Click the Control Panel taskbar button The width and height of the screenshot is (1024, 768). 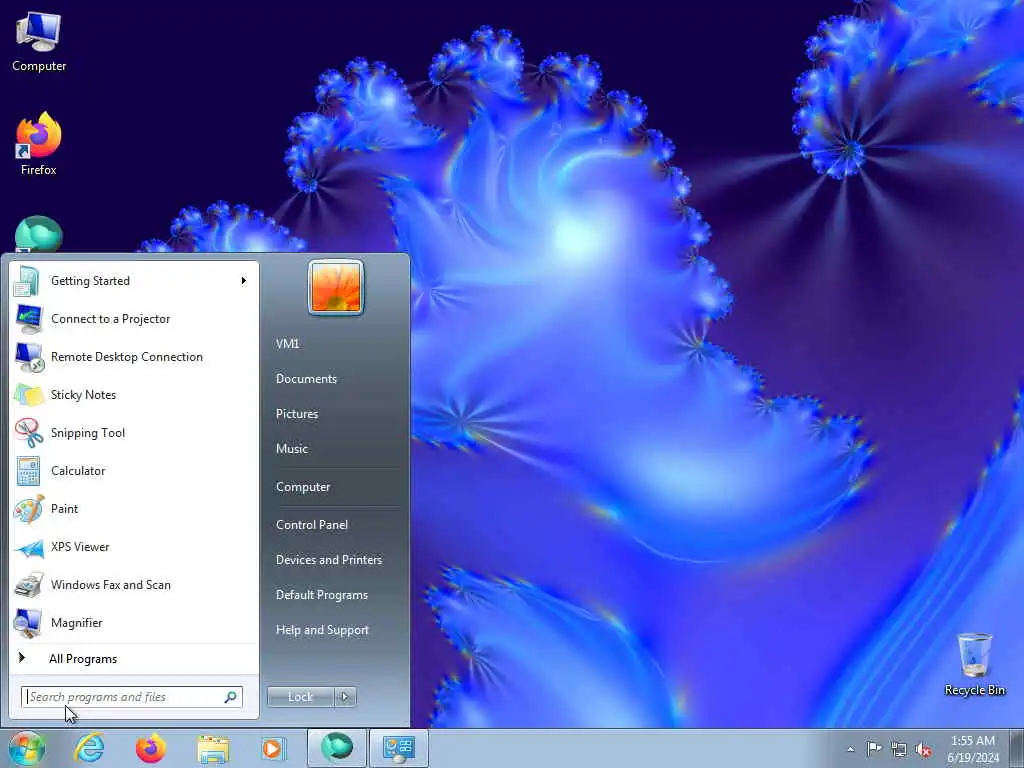(x=399, y=748)
